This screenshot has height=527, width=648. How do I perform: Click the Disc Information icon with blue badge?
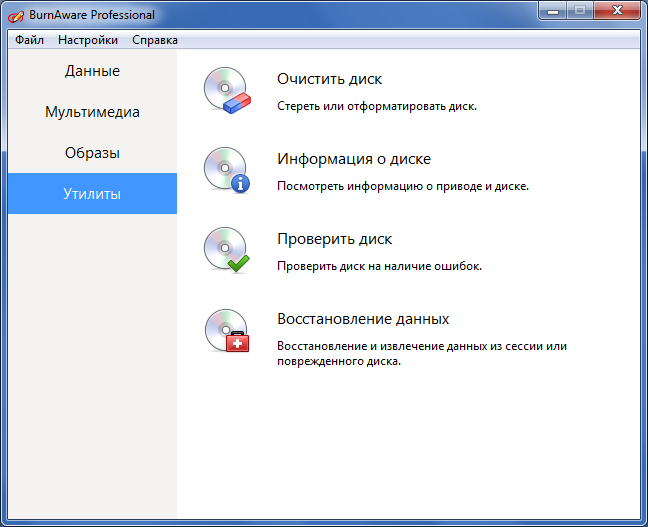click(226, 170)
